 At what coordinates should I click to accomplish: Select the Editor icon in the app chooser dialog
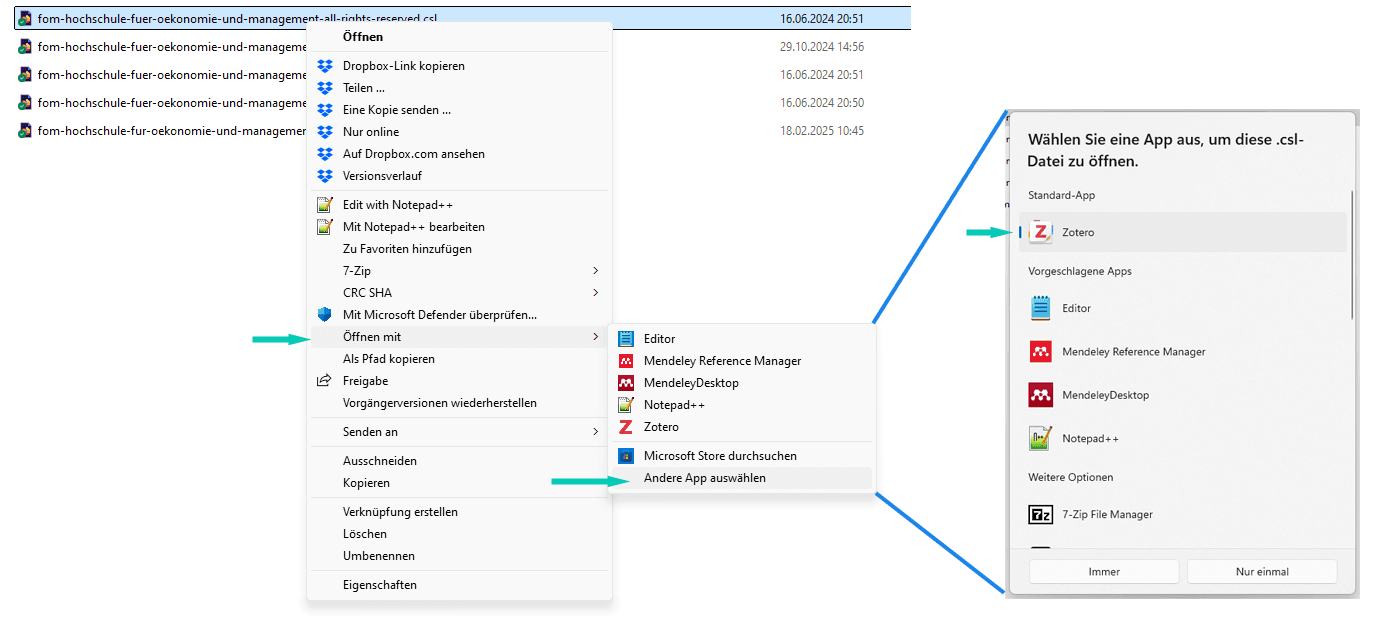coord(1041,308)
